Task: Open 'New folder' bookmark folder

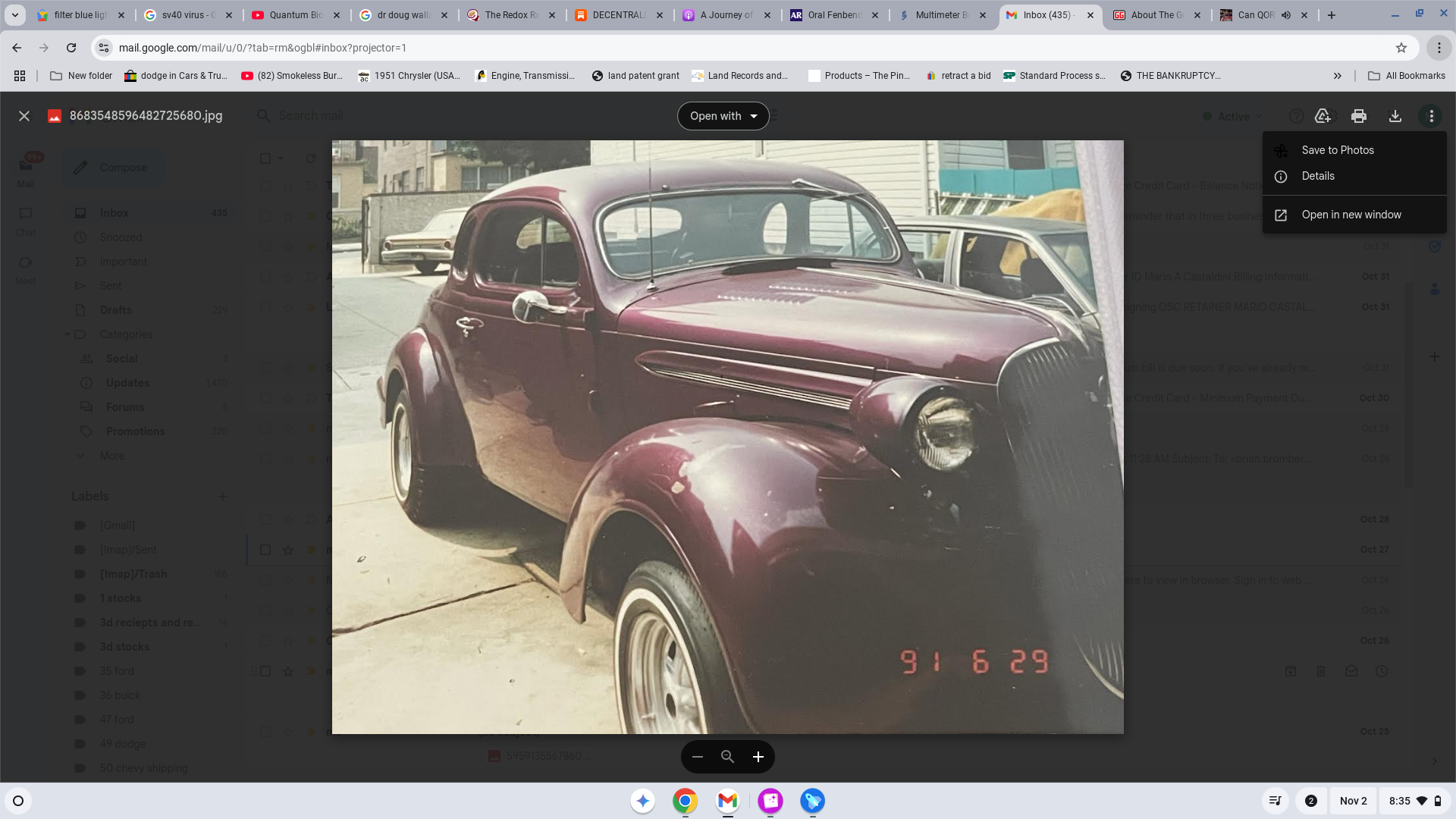Action: [x=81, y=76]
